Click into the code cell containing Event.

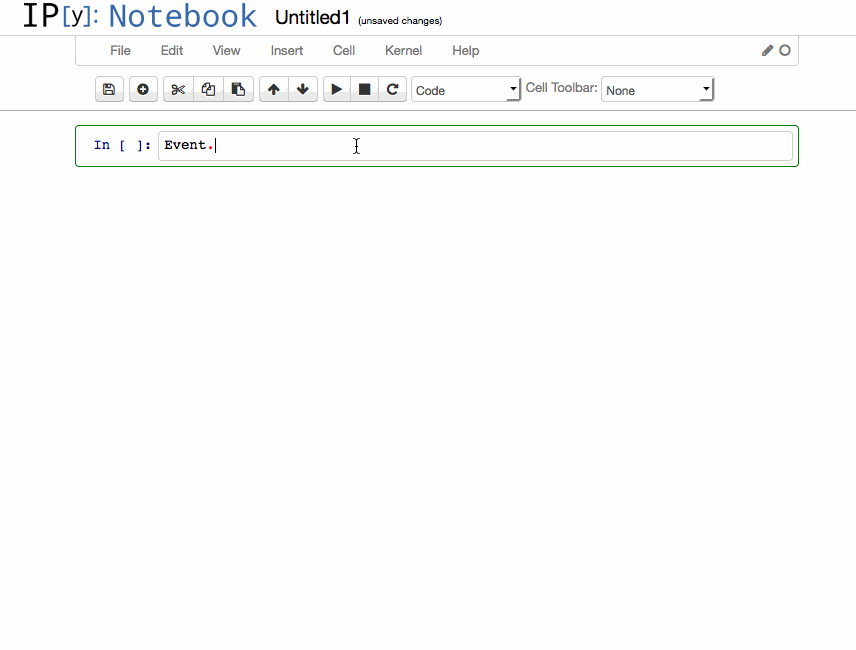(x=475, y=146)
